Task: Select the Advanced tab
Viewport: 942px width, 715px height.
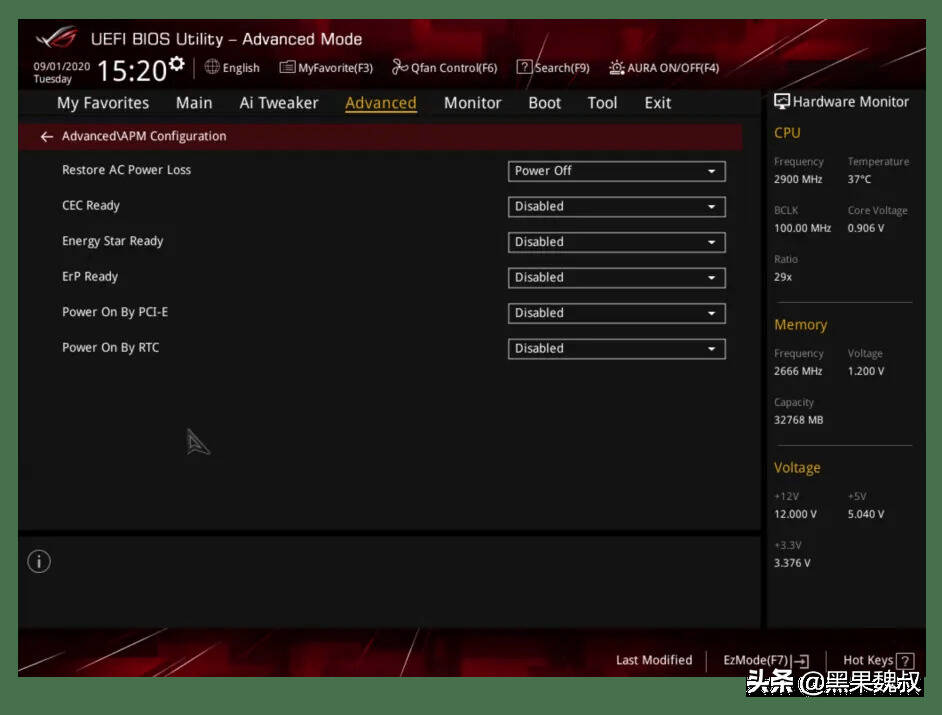Action: coord(381,103)
